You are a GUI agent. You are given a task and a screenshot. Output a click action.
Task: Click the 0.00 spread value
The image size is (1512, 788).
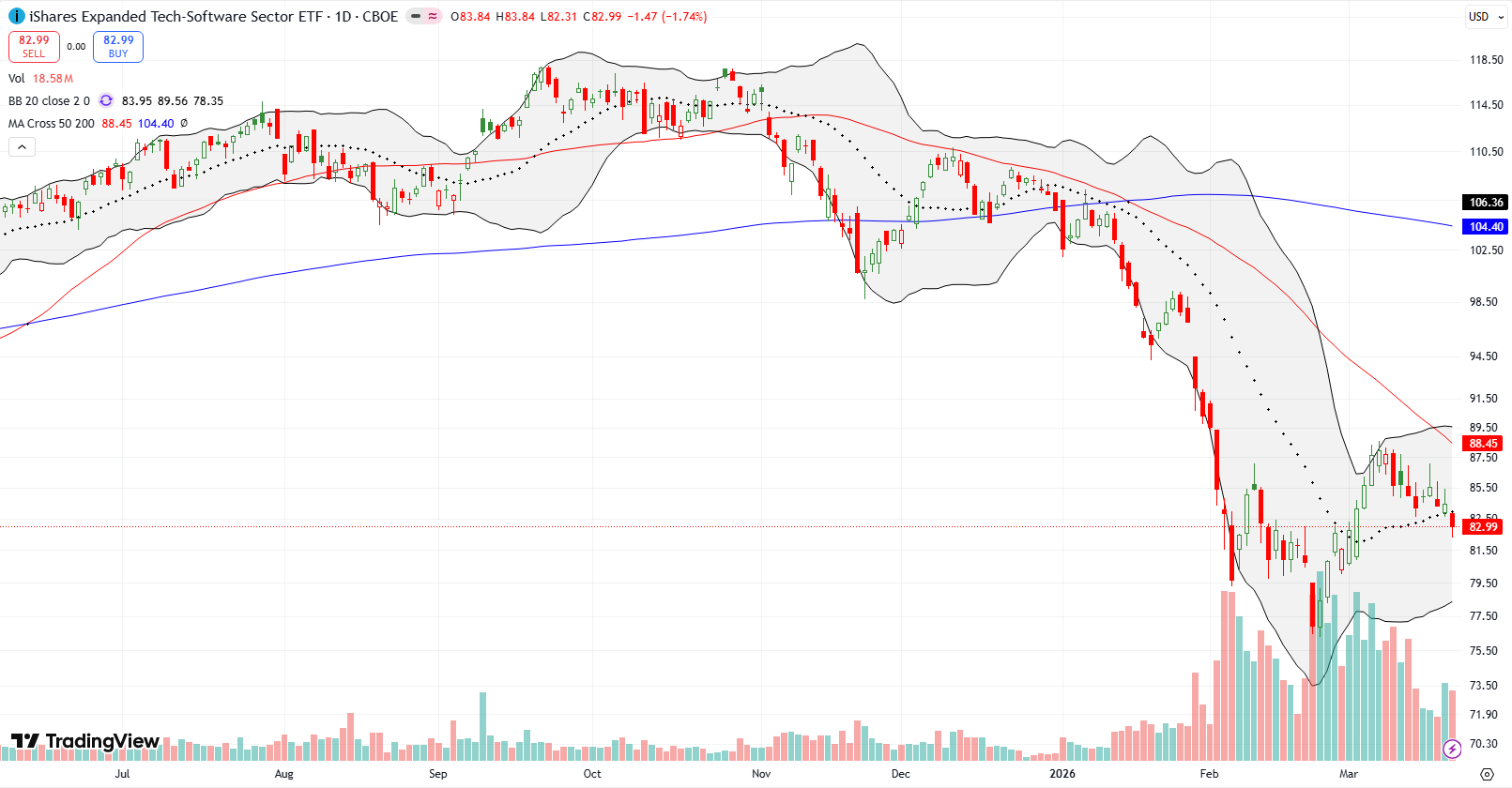pyautogui.click(x=76, y=46)
